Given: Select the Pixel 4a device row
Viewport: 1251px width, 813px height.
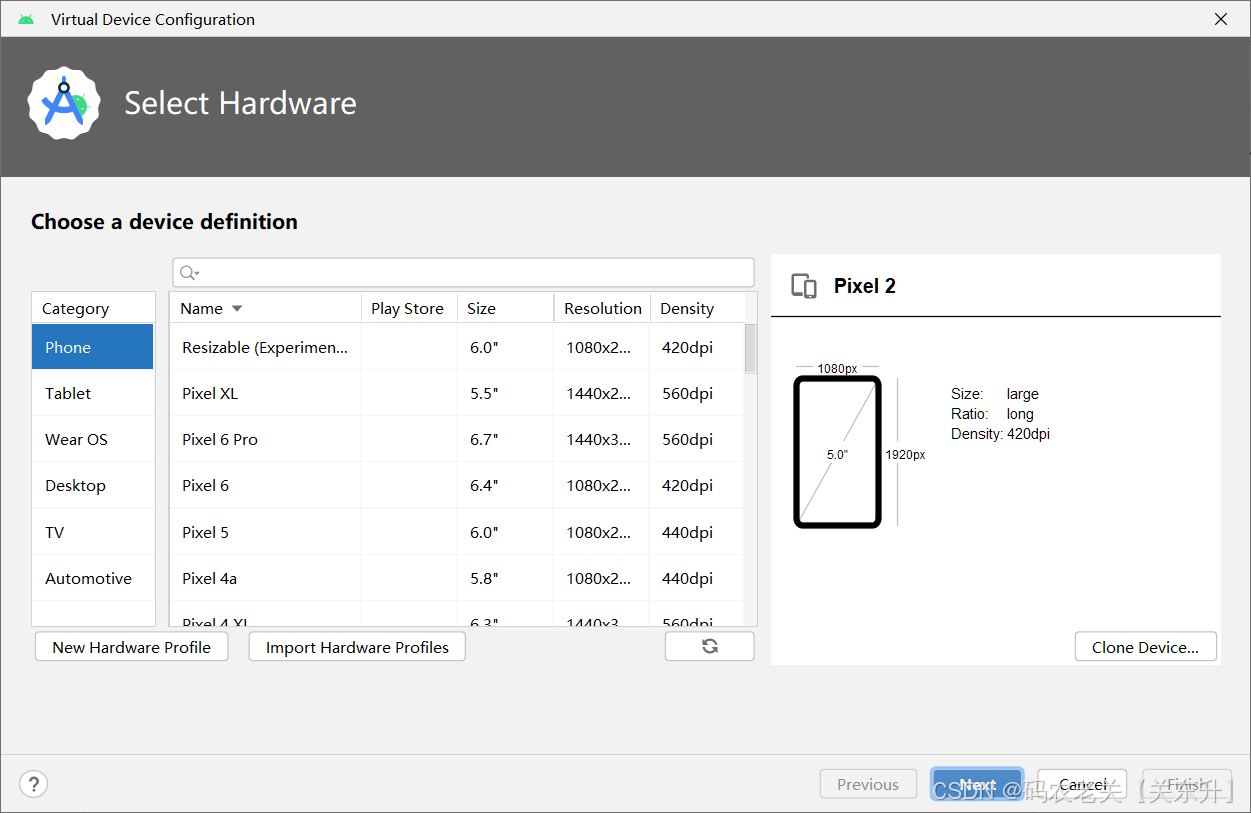Looking at the screenshot, I should pos(457,578).
